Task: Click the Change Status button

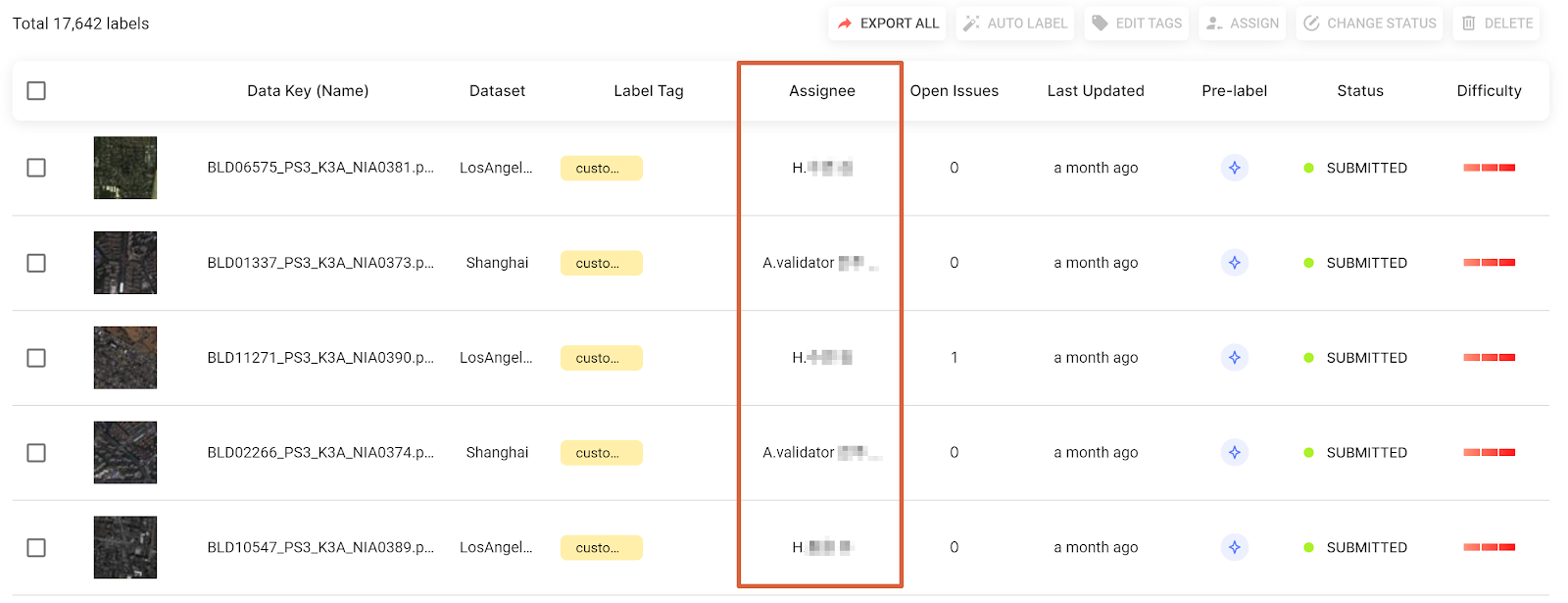Action: tap(1369, 24)
